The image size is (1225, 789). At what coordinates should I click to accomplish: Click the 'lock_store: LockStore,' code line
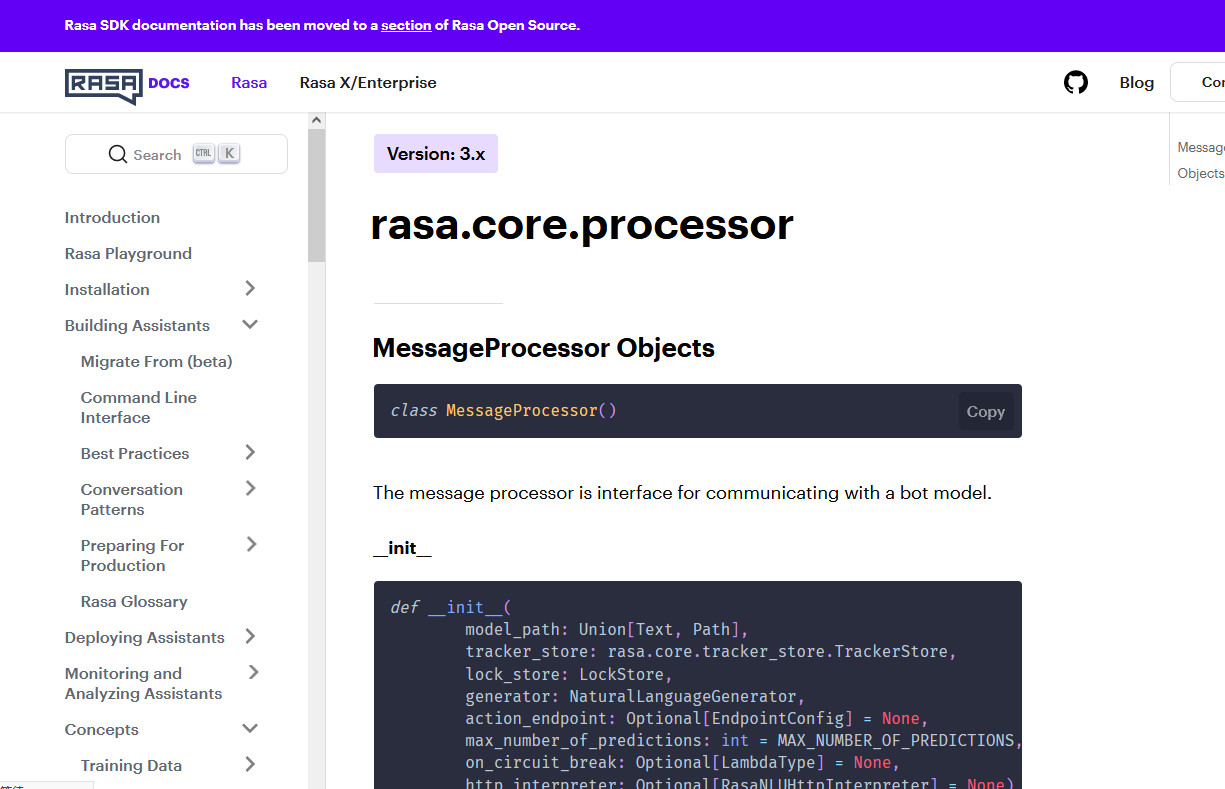[569, 674]
